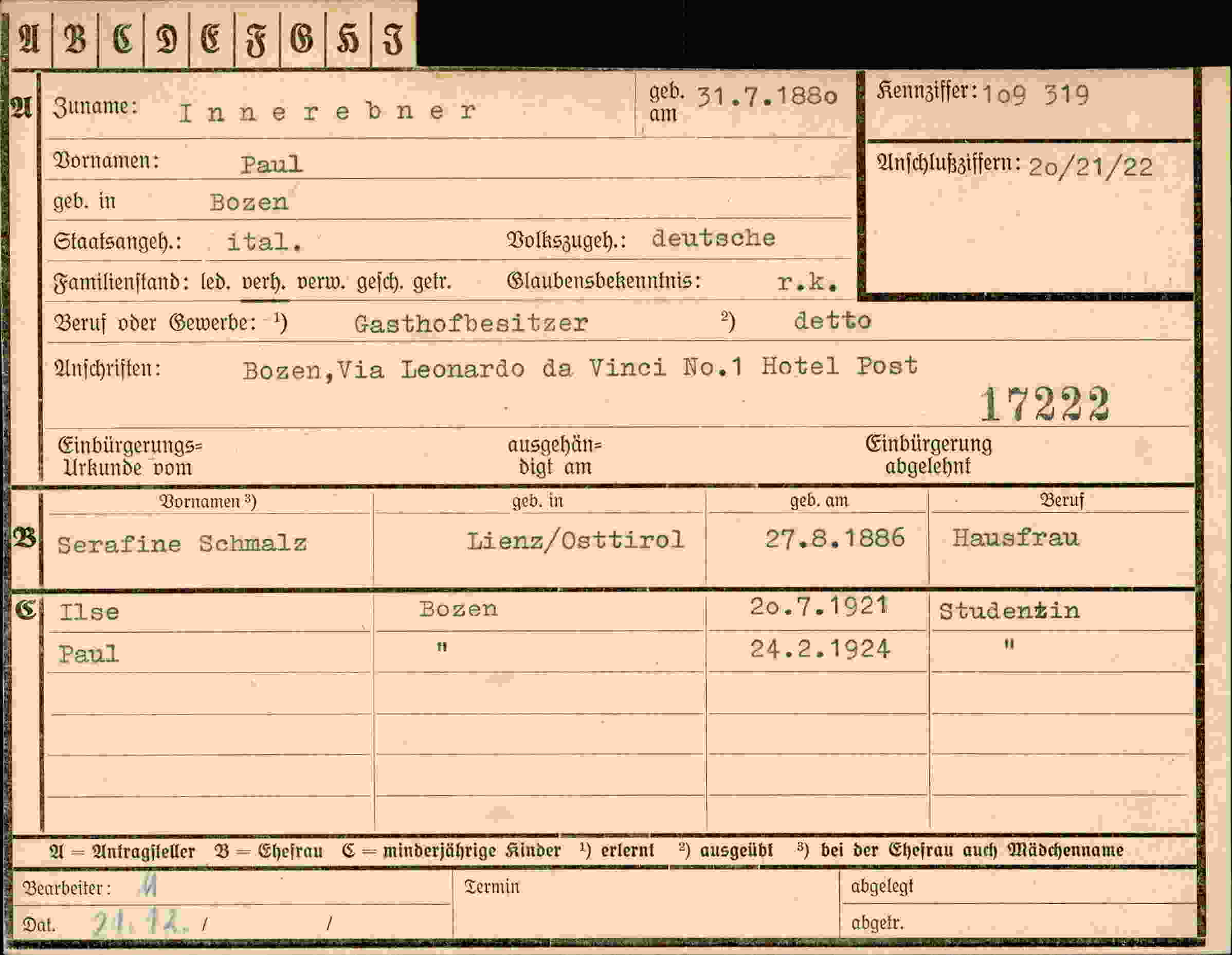Image resolution: width=1232 pixels, height=955 pixels.
Task: Click the label 'ausgehändigt am'
Action: [x=554, y=456]
